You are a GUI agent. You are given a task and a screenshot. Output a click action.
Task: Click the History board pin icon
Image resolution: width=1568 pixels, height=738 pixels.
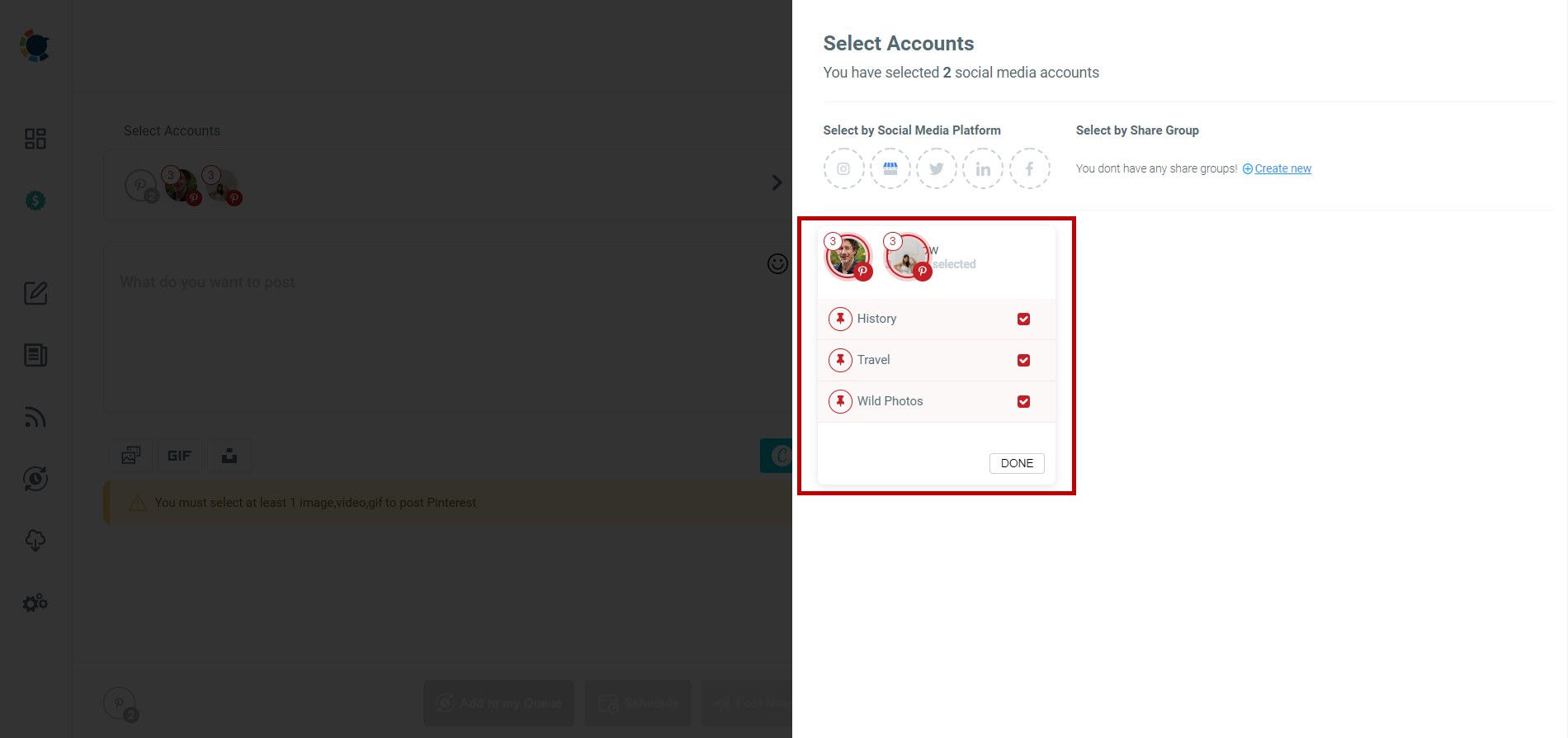pos(840,319)
